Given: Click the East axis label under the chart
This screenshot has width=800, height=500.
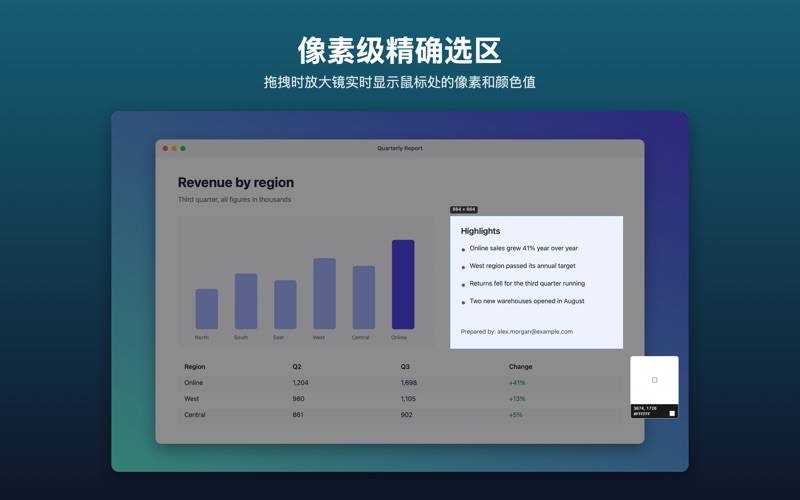Looking at the screenshot, I should coord(278,338).
